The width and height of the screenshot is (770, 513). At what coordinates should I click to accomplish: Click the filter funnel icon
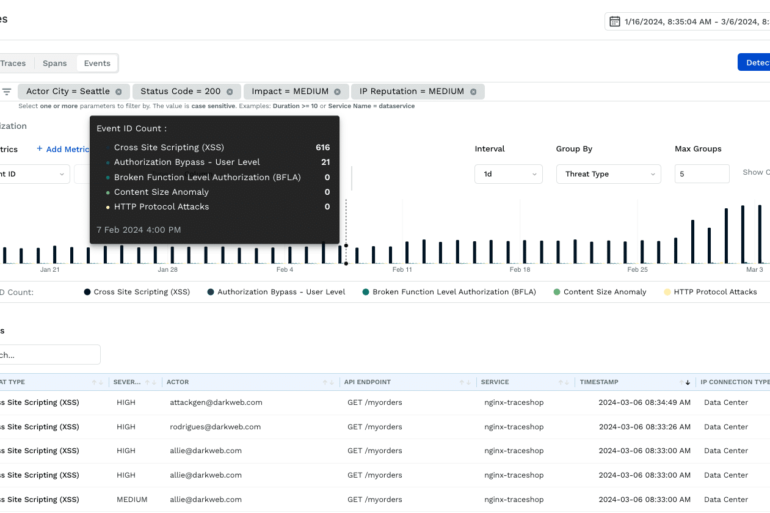(x=6, y=92)
